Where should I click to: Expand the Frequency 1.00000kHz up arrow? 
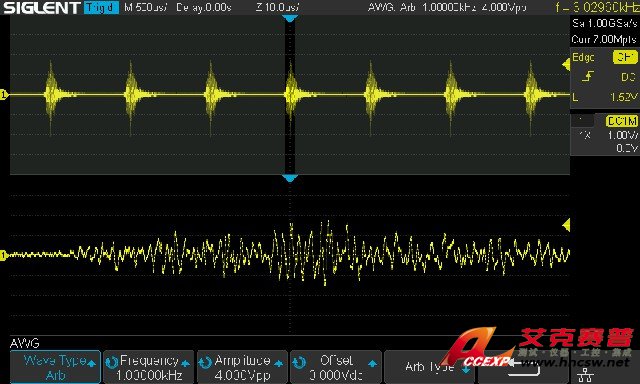pos(186,363)
